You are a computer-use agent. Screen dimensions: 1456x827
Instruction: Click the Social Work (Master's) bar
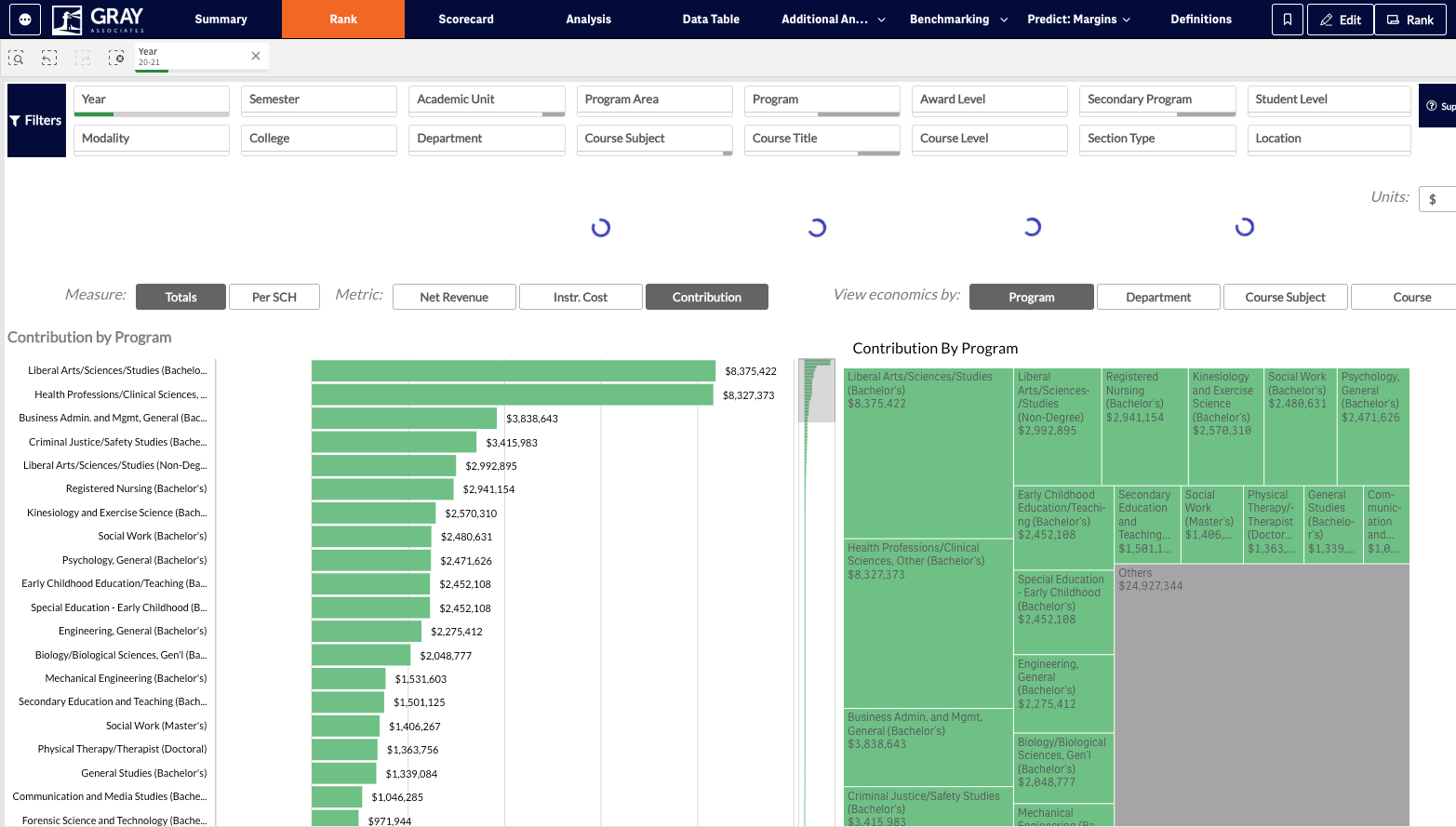[345, 726]
